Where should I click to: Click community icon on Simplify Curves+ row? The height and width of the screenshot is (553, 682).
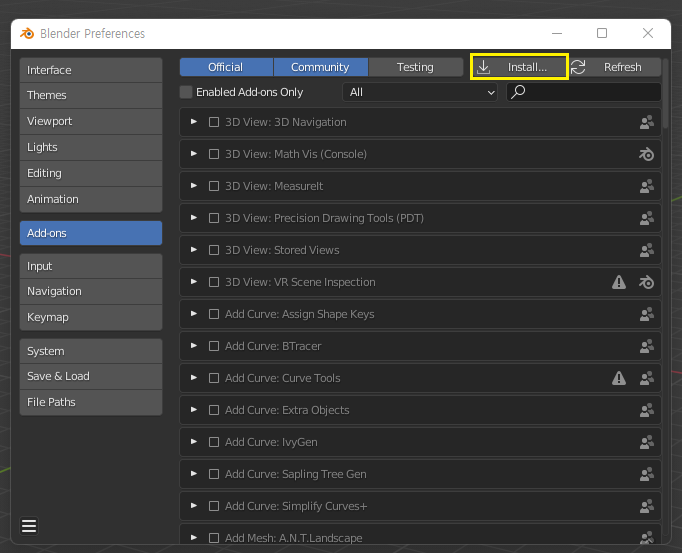pos(646,506)
